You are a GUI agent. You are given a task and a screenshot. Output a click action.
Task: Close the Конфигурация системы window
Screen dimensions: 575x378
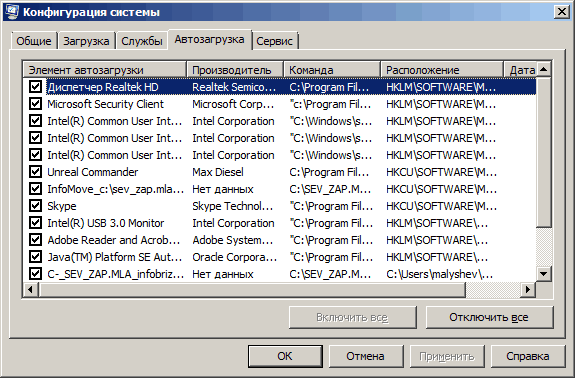[562, 12]
